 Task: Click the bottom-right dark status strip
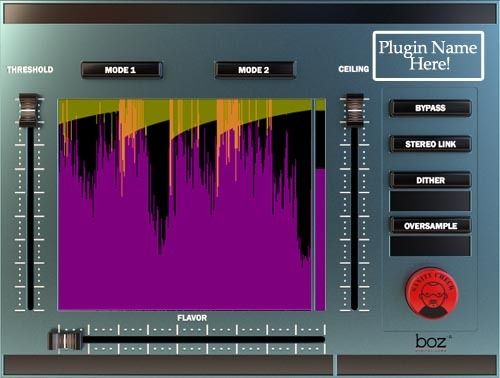coord(417,365)
